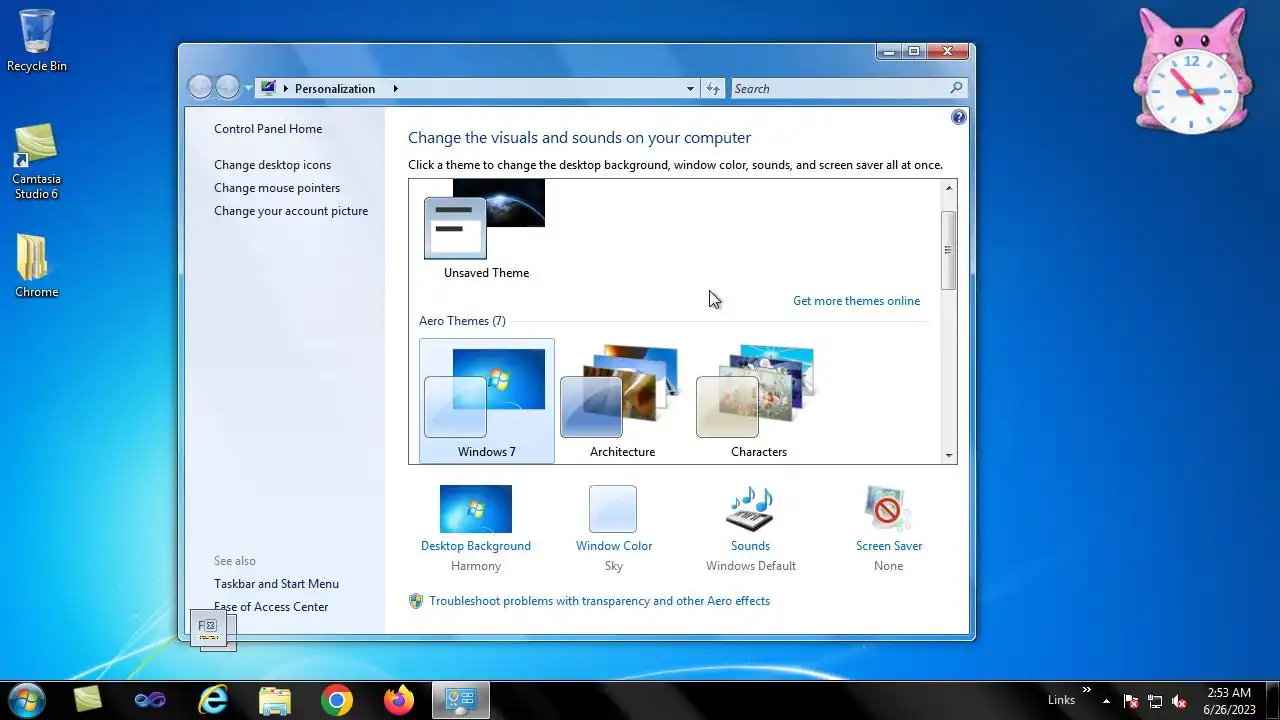Click Get more themes online link
This screenshot has height=720, width=1280.
point(856,301)
